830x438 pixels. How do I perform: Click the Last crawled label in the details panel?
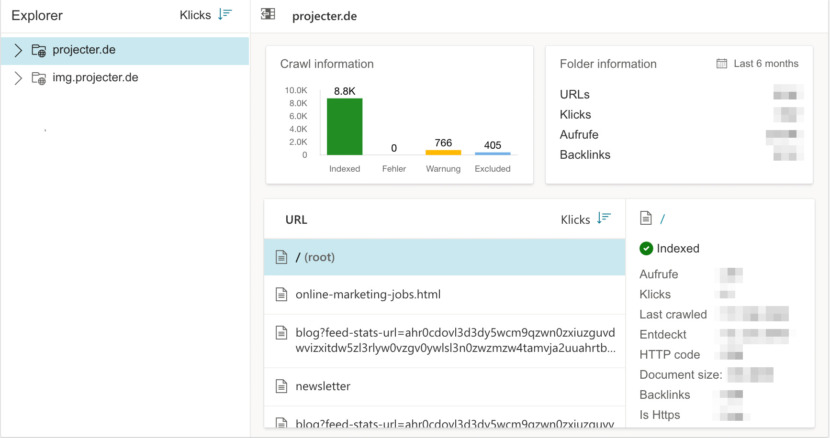point(673,315)
